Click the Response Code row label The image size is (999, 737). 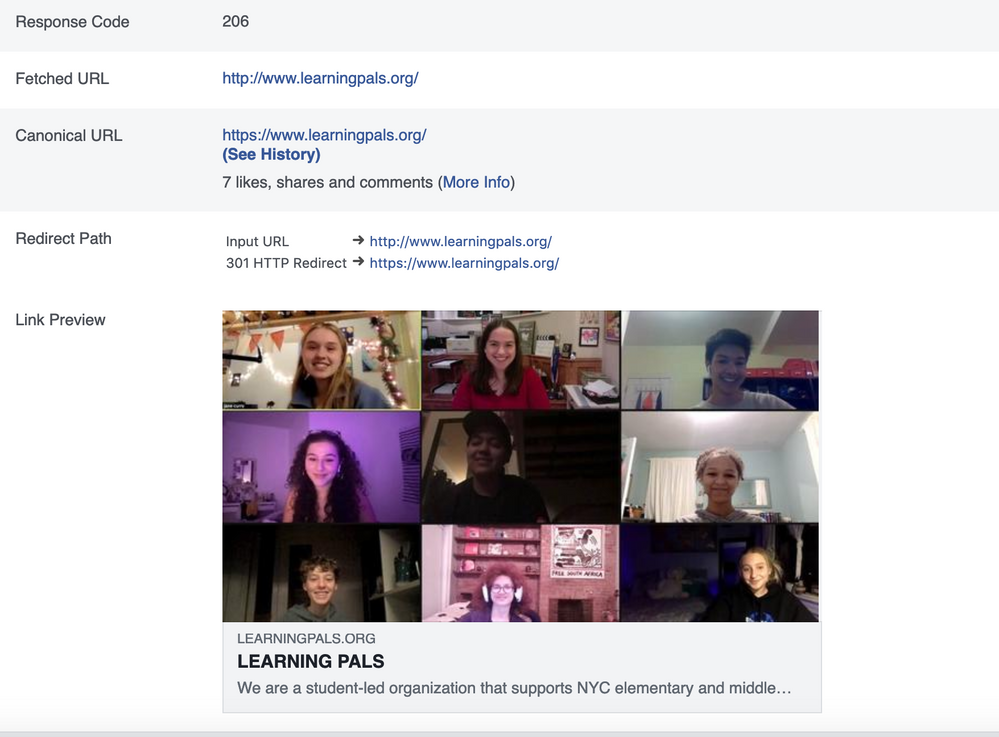(72, 21)
